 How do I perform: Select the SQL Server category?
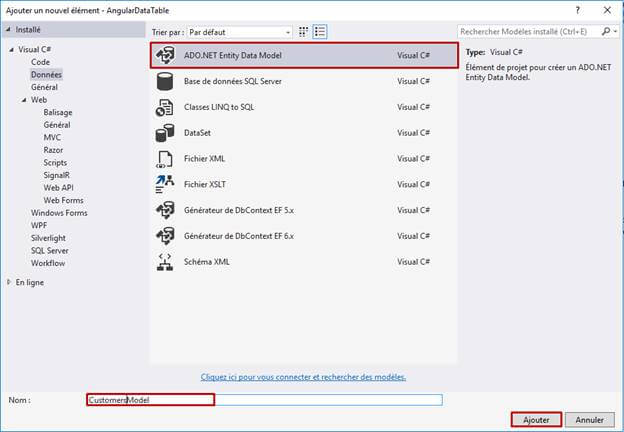49,251
